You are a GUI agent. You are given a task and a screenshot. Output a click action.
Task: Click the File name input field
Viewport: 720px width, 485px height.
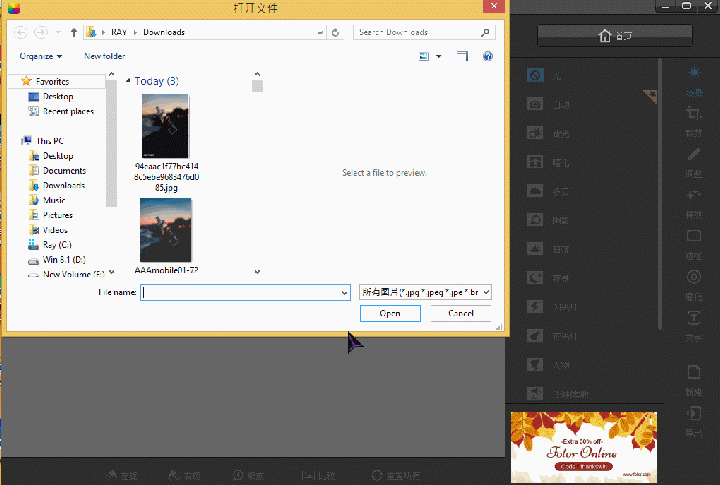pos(243,293)
